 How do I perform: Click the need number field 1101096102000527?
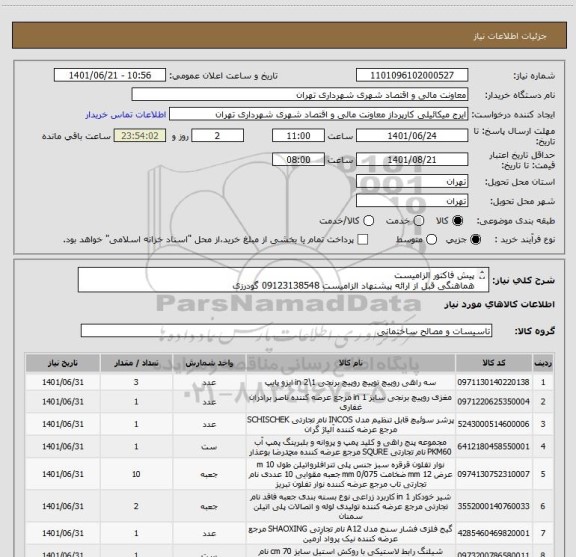click(x=412, y=75)
